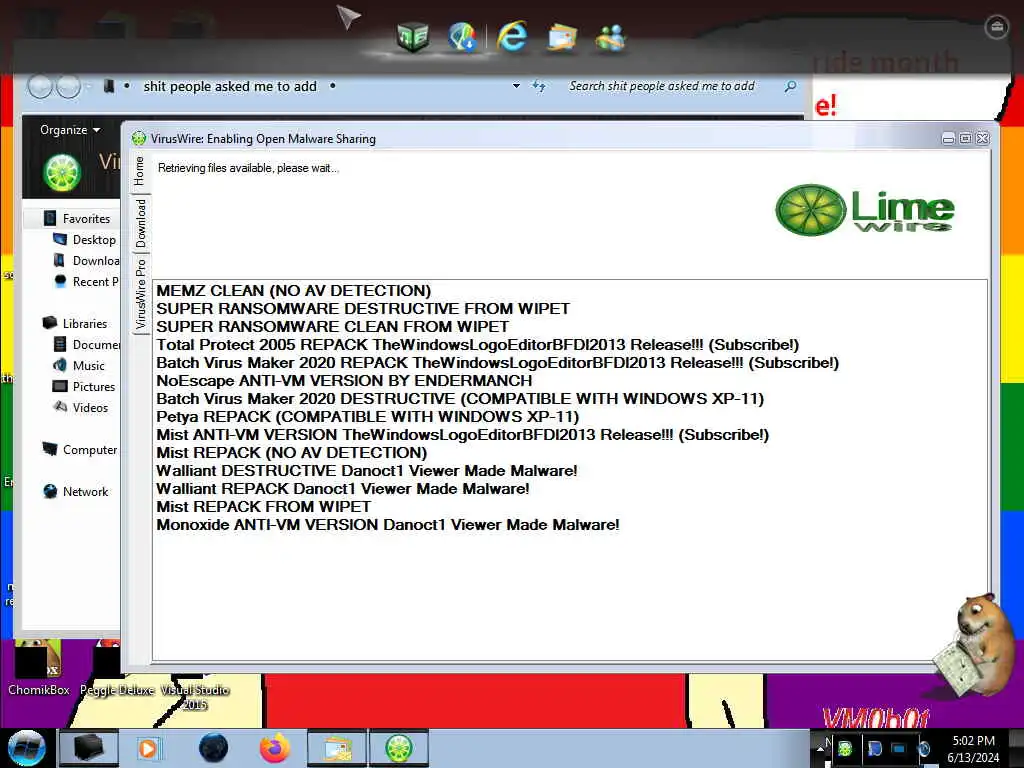Screen dimensions: 1024x768
Task: Open ChomikBox desktop shortcut
Action: point(38,667)
